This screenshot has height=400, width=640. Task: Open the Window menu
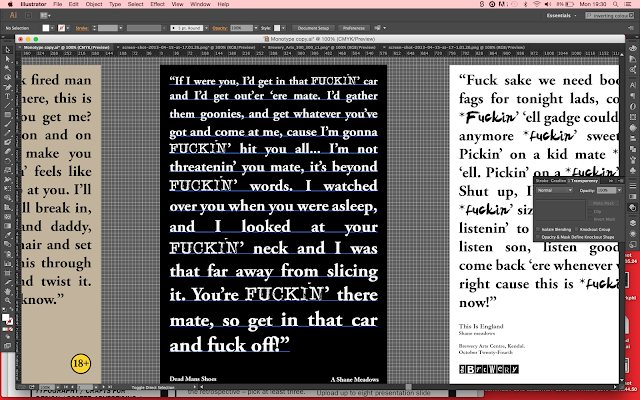coord(200,4)
